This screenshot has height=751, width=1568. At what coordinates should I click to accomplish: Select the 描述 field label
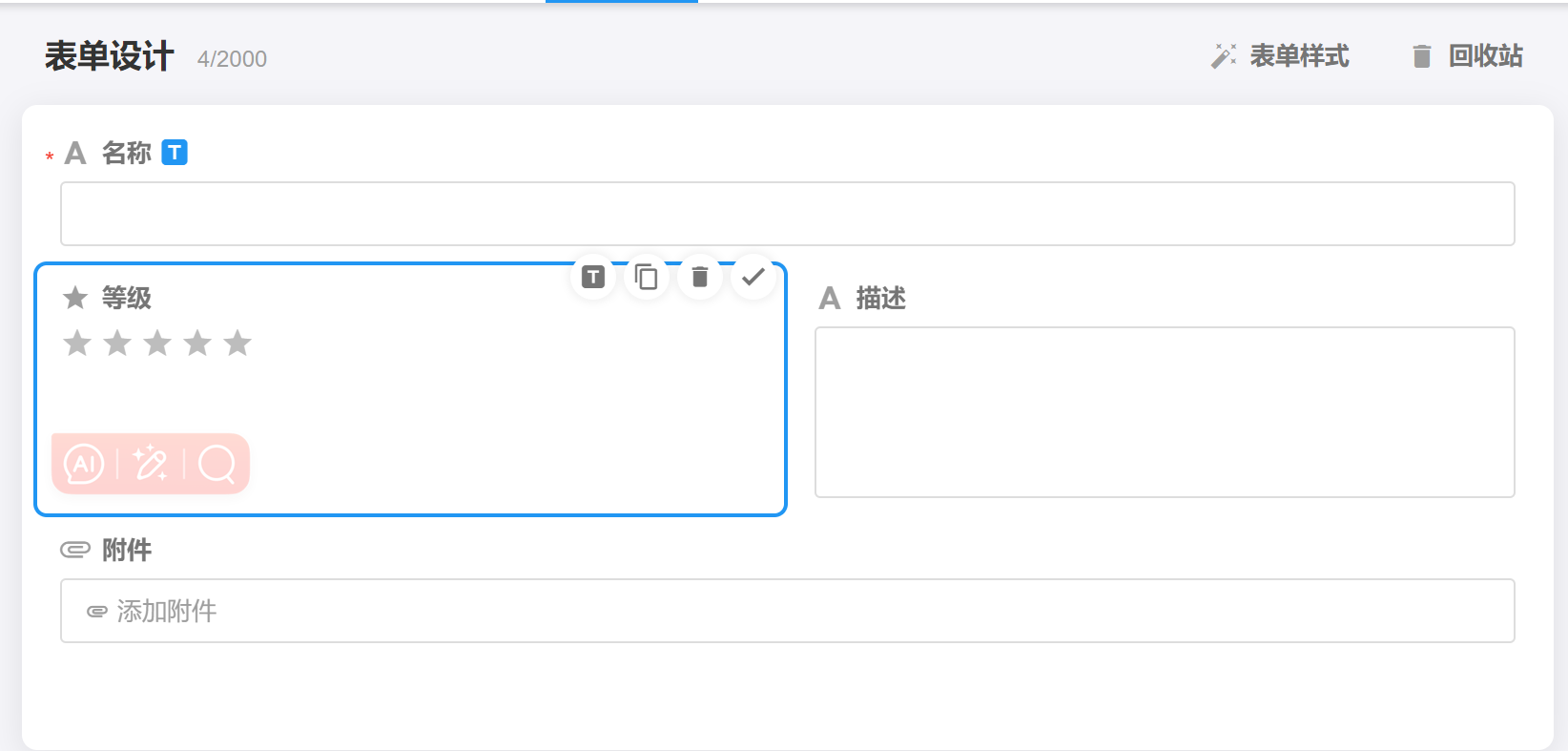880,299
